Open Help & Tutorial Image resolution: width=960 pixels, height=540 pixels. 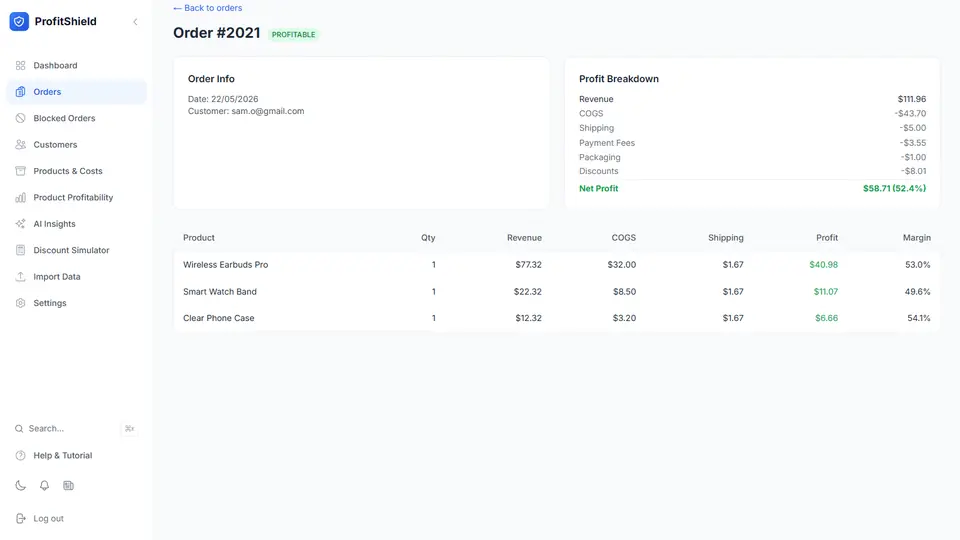tap(77, 456)
